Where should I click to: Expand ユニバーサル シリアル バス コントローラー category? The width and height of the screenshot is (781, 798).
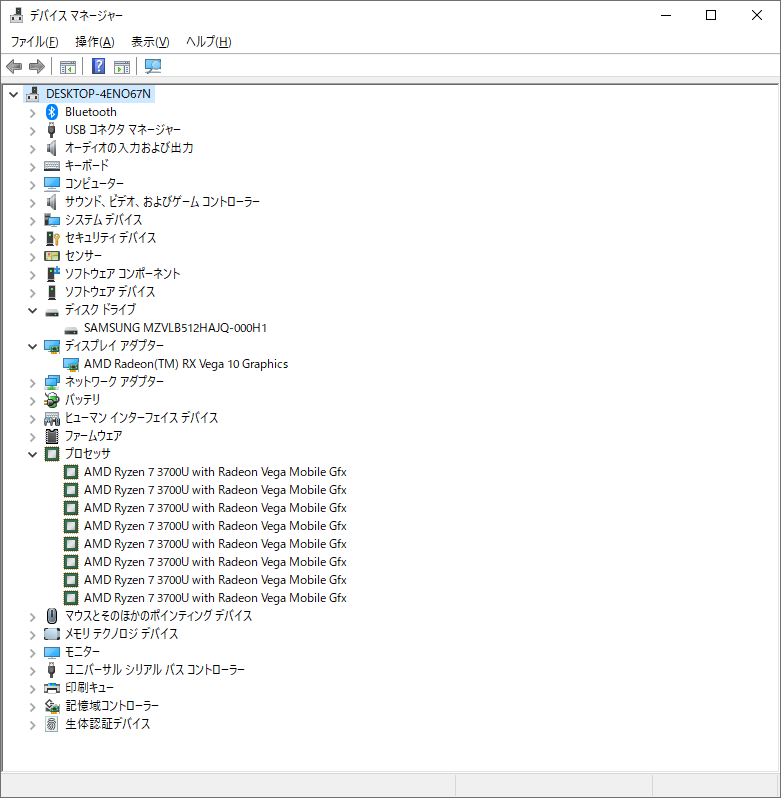[x=33, y=670]
